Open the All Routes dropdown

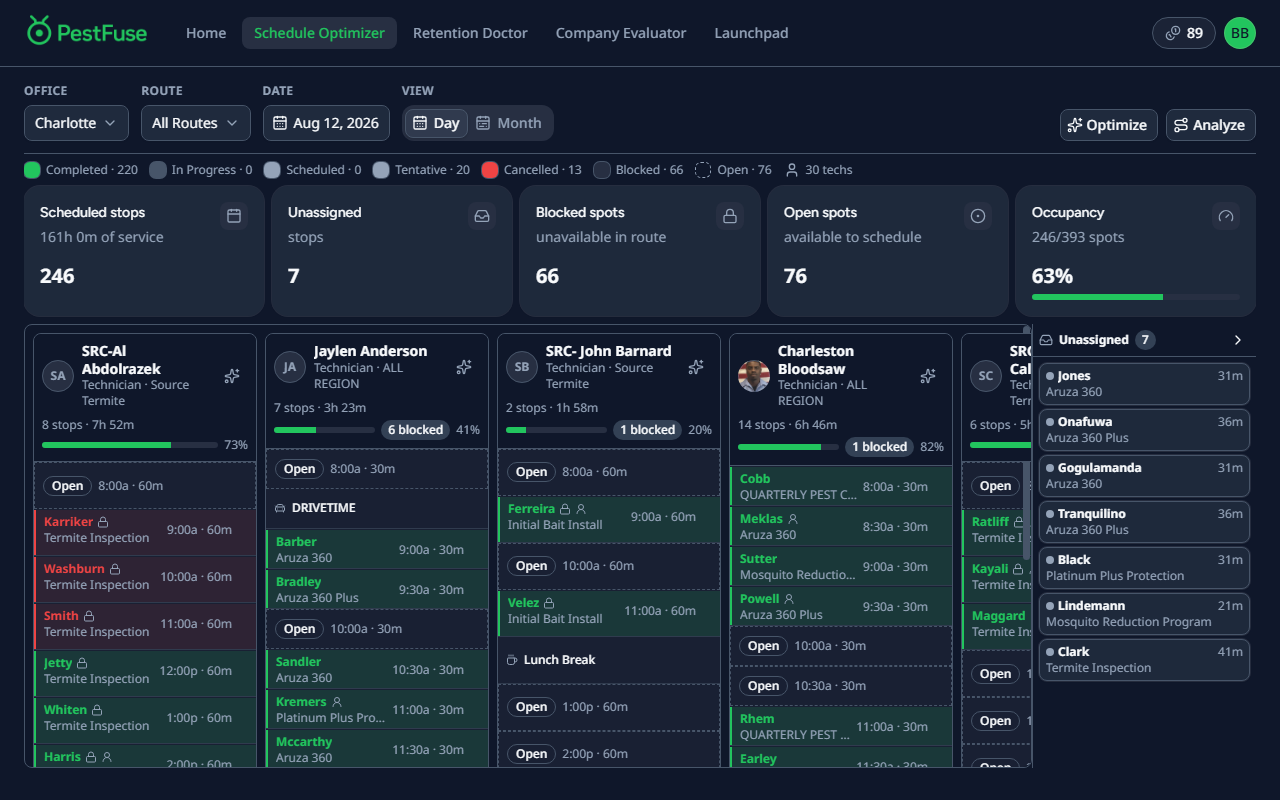[195, 123]
